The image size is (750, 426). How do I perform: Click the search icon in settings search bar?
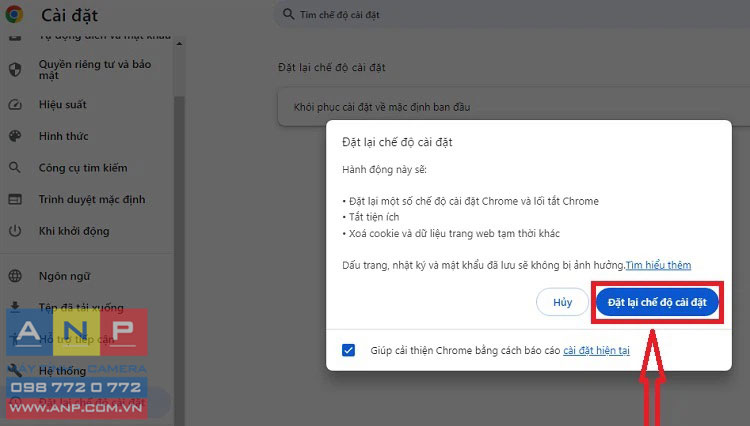click(x=288, y=14)
